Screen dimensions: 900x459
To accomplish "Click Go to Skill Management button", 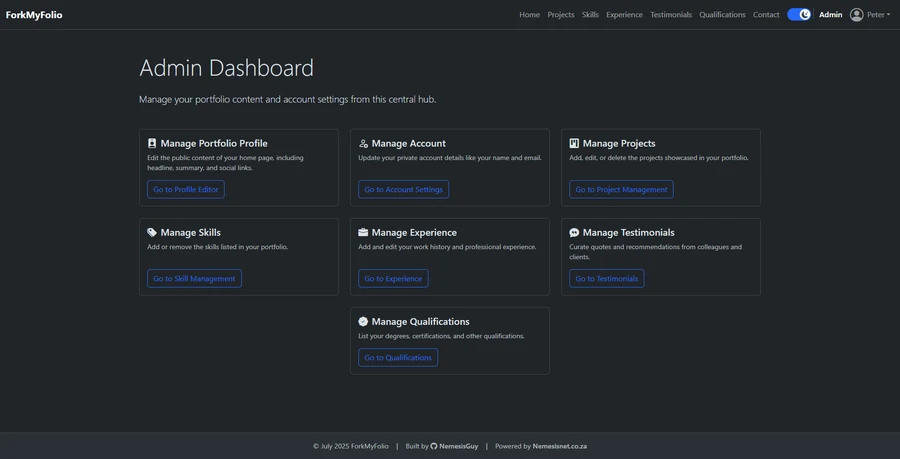I will pos(194,279).
